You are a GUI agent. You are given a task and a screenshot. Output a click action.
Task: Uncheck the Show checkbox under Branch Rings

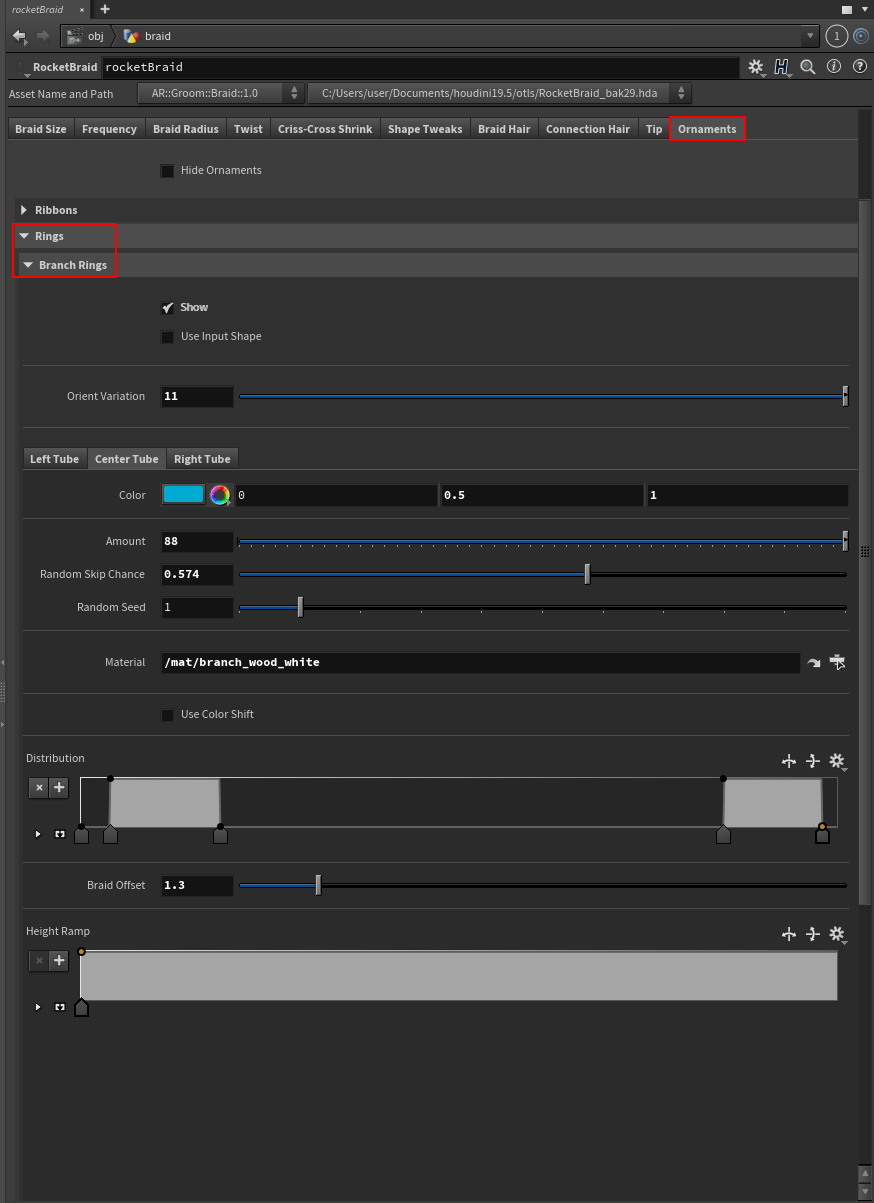tap(167, 308)
